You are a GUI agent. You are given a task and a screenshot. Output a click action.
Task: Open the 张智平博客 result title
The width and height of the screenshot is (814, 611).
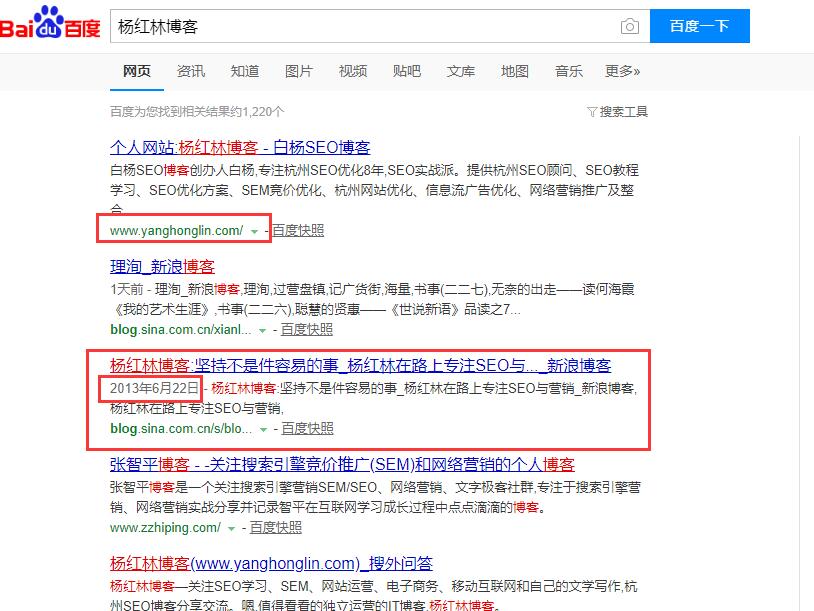coord(342,464)
